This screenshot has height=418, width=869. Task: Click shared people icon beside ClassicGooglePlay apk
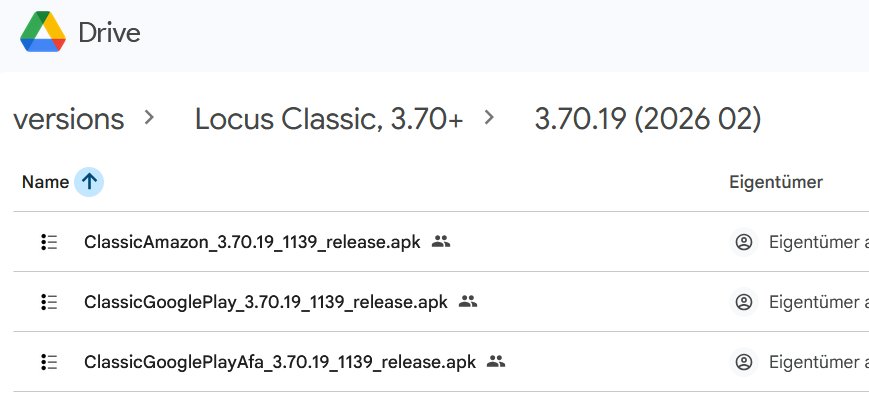pos(468,302)
